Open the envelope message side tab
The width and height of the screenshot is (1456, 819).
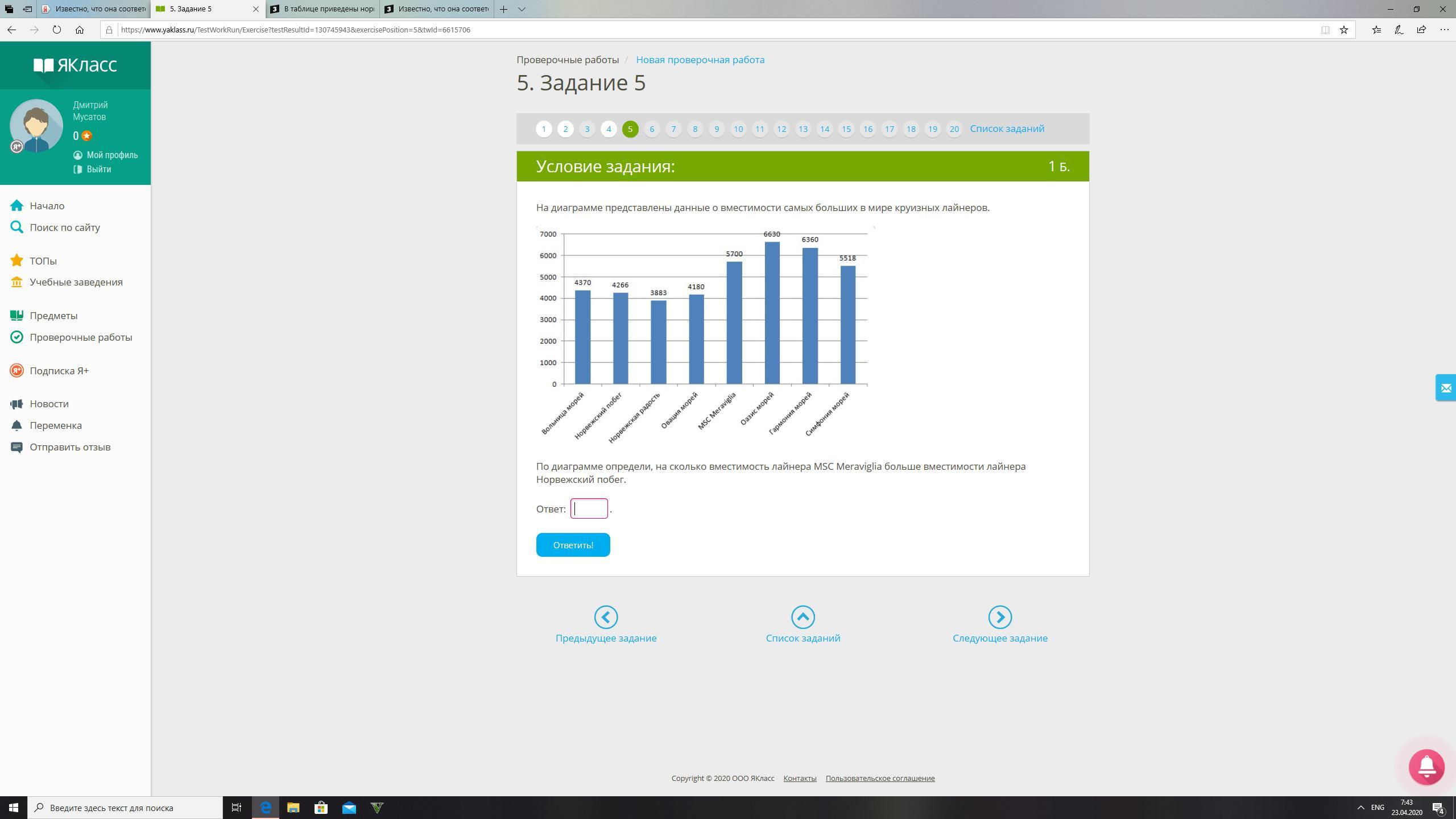pos(1446,388)
